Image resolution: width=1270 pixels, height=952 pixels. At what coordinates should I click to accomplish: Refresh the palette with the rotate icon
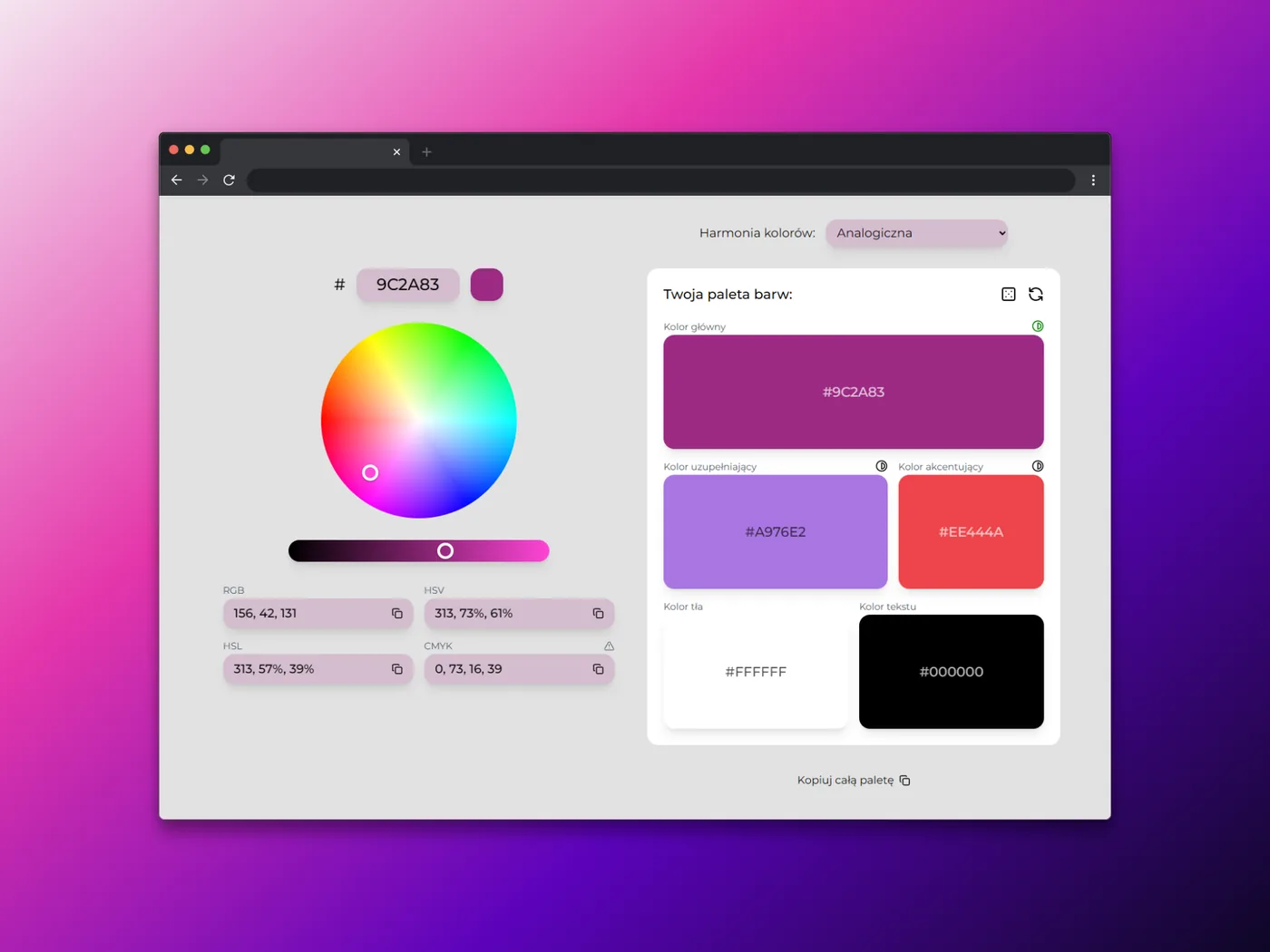point(1036,295)
